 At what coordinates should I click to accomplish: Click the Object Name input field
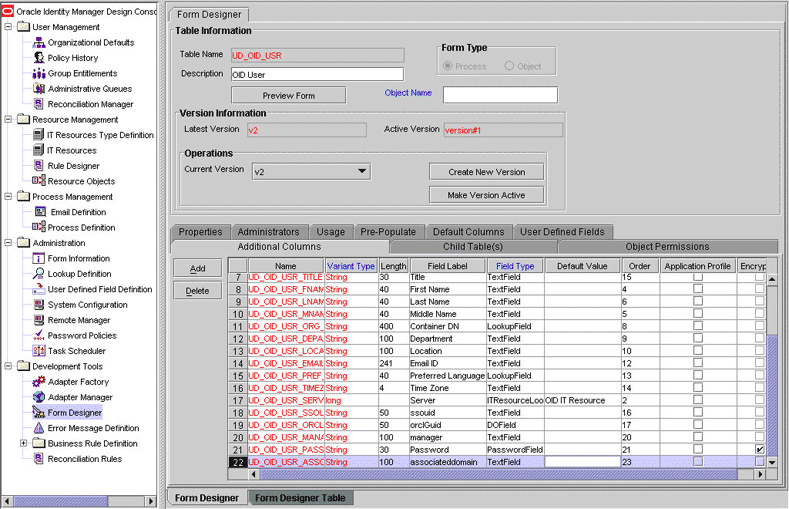[x=500, y=95]
